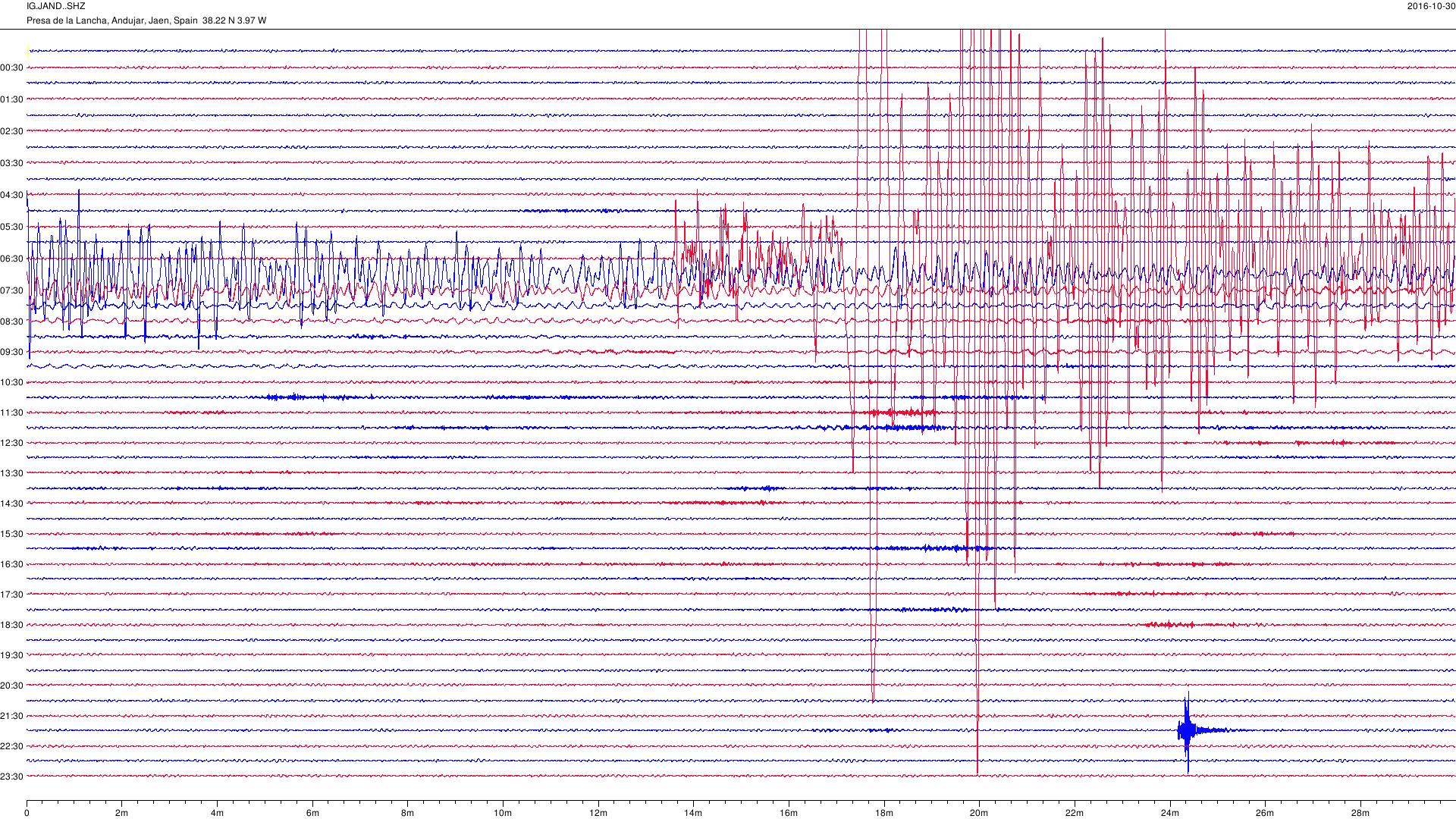Viewport: 1456px width, 819px height.
Task: Click the 20m axis tick label
Action: pos(979,814)
